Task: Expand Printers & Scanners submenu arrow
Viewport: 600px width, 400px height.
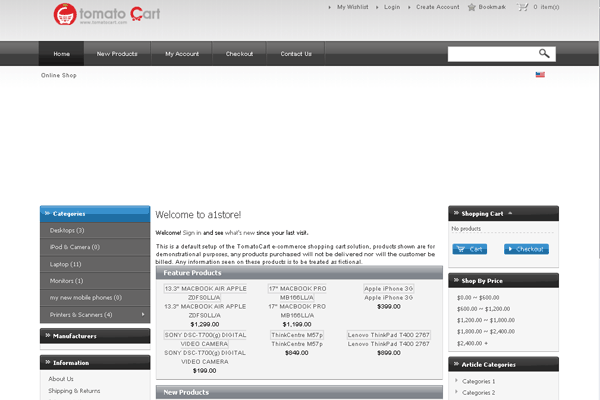Action: (144, 315)
